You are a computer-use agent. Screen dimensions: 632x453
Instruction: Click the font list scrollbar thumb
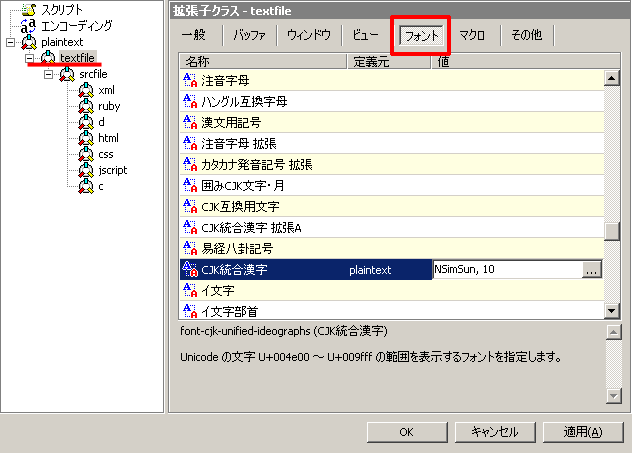point(612,231)
